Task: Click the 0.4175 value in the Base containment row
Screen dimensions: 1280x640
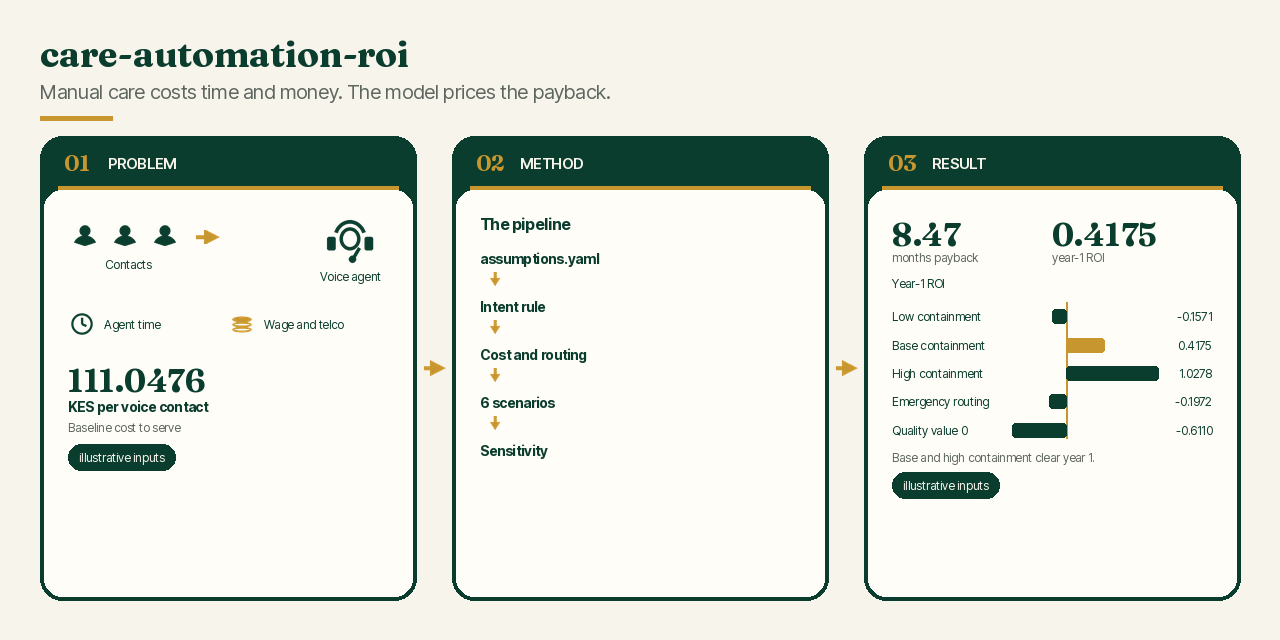Action: click(1195, 346)
